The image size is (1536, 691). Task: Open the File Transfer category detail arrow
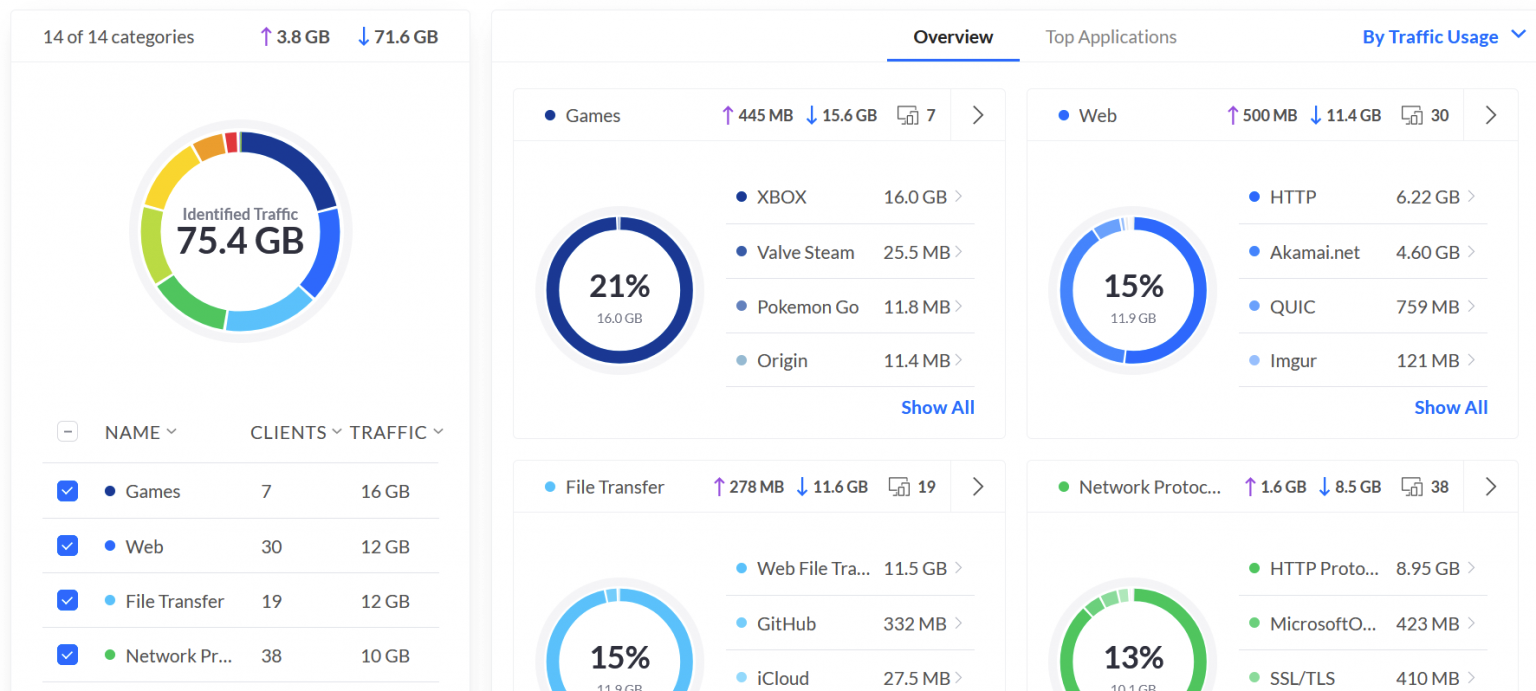coord(978,487)
